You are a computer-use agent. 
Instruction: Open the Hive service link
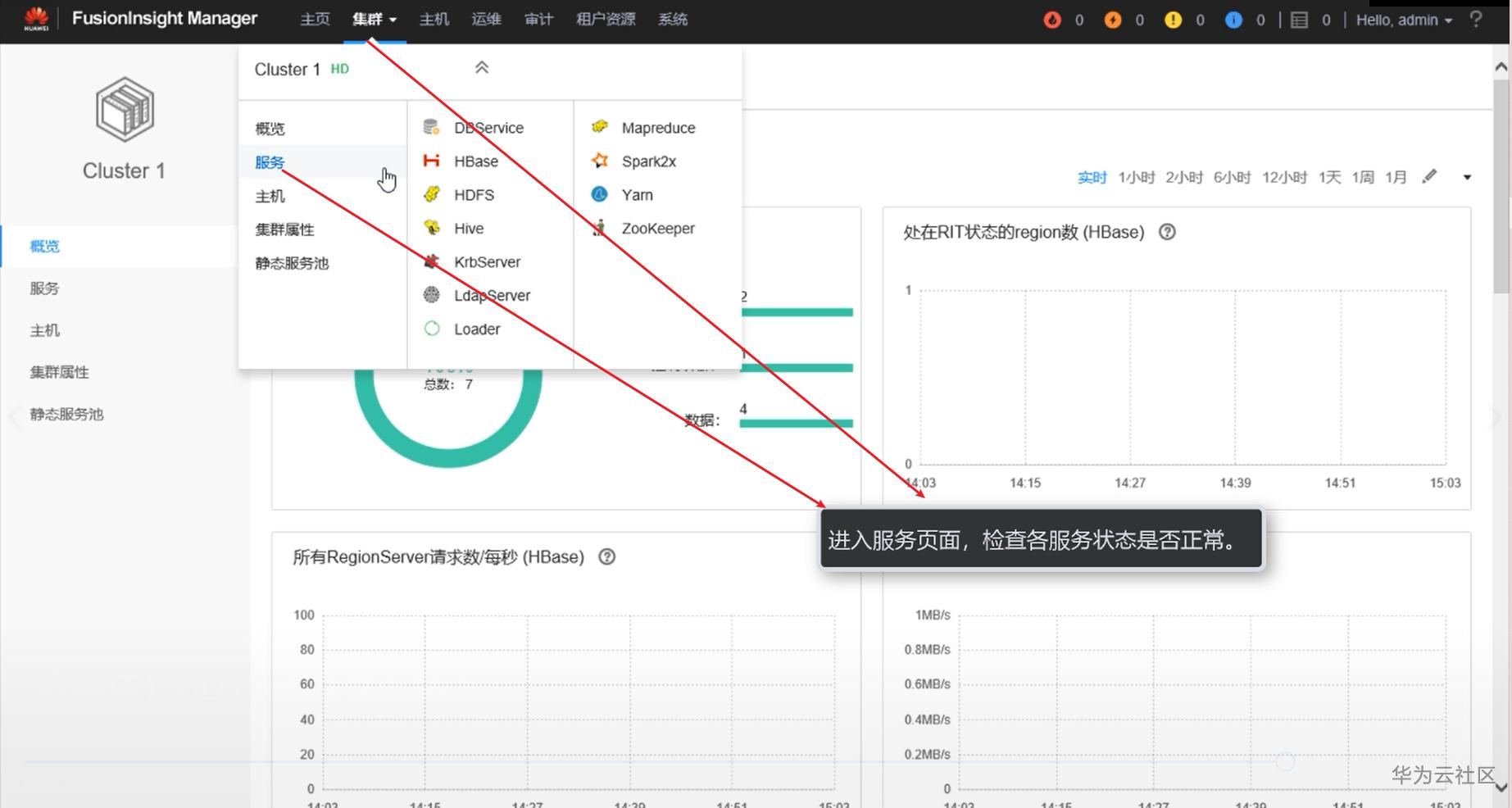[x=469, y=229]
